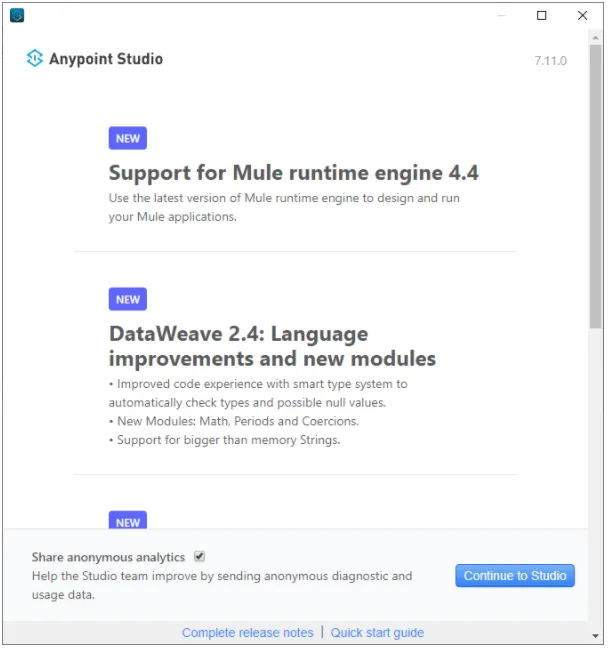Uncheck Share anonymous analytics checkbox
The image size is (609, 649).
pos(200,557)
